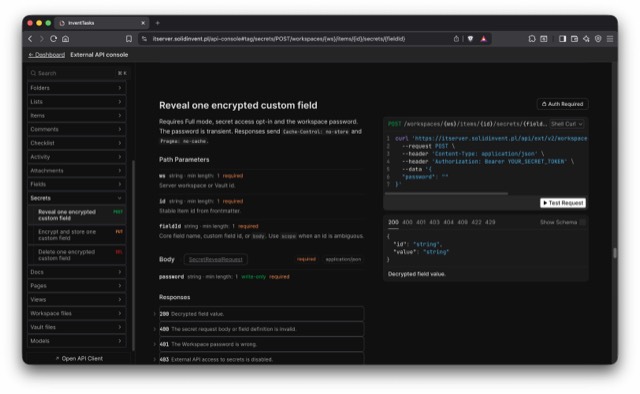Viewport: 640px width, 394px height.
Task: Expand the 400 invalid request body response
Action: (x=261, y=329)
